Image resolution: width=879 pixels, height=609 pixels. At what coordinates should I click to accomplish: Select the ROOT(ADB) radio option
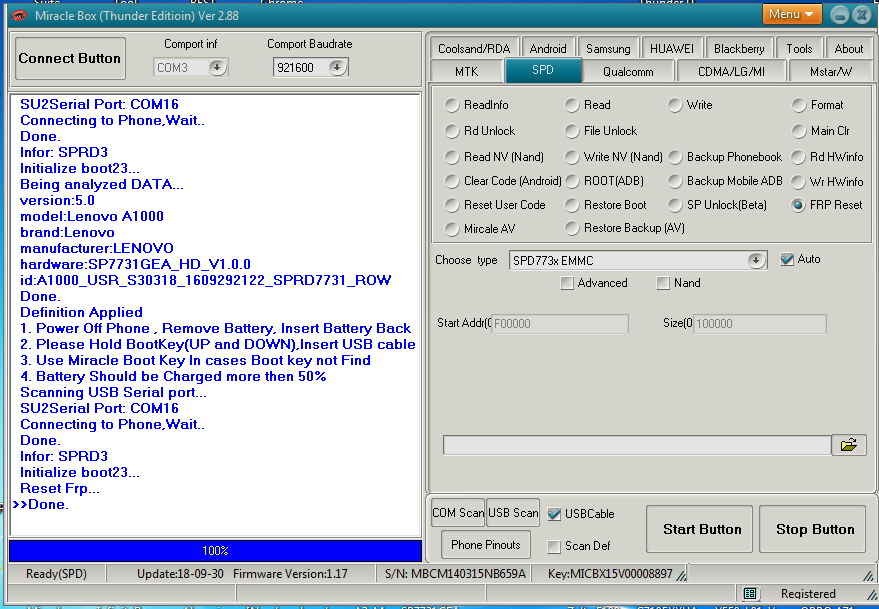click(571, 181)
